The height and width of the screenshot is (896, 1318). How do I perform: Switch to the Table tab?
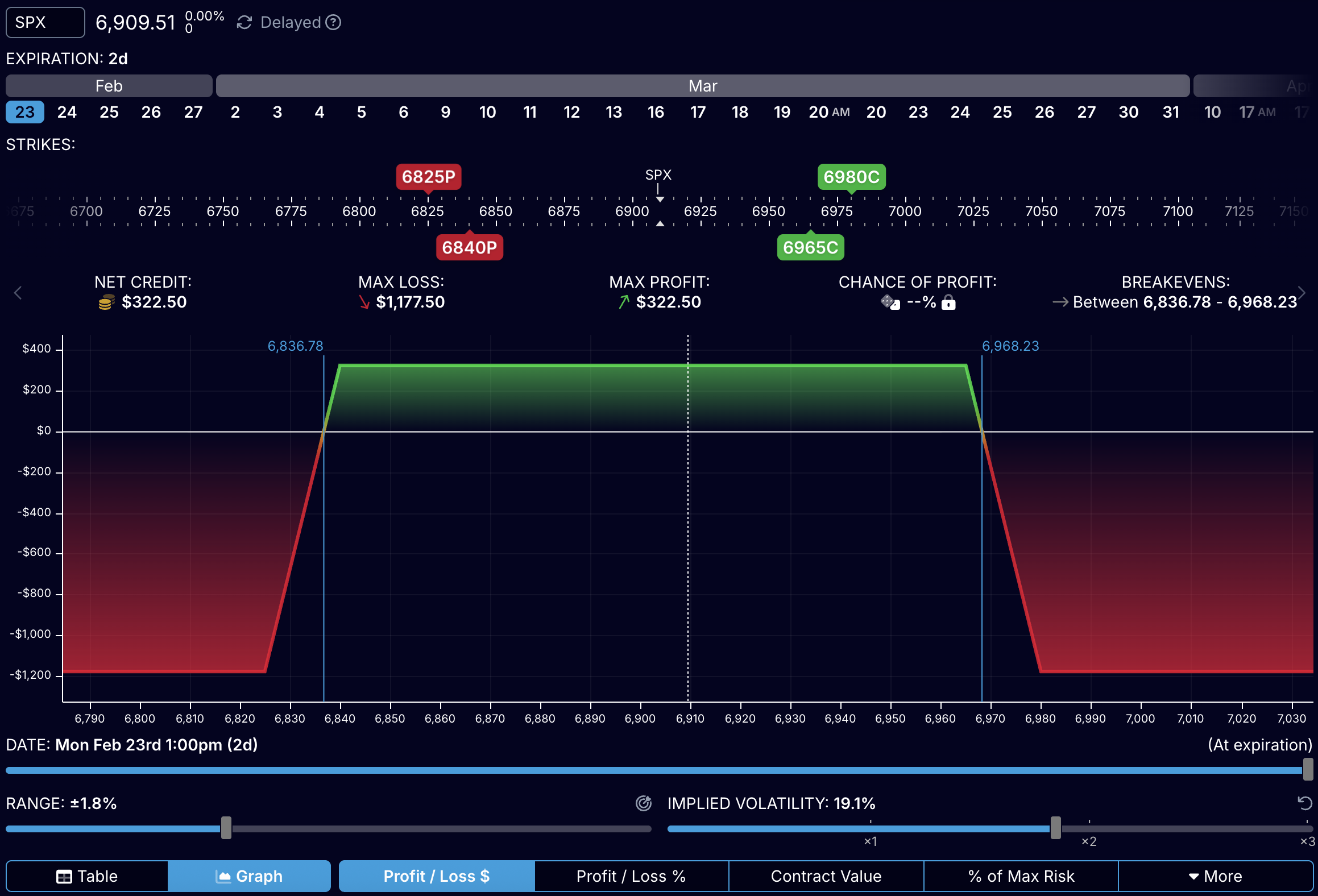(x=88, y=876)
